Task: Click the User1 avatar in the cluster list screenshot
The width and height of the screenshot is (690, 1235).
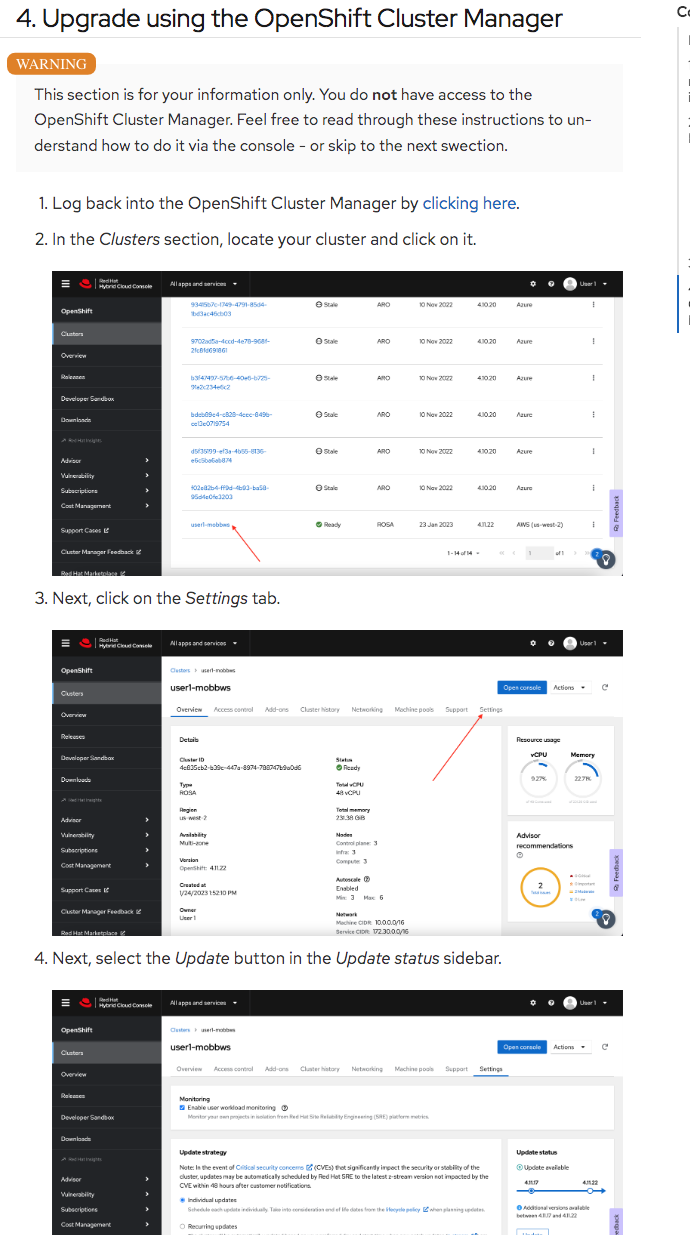Action: pos(570,284)
